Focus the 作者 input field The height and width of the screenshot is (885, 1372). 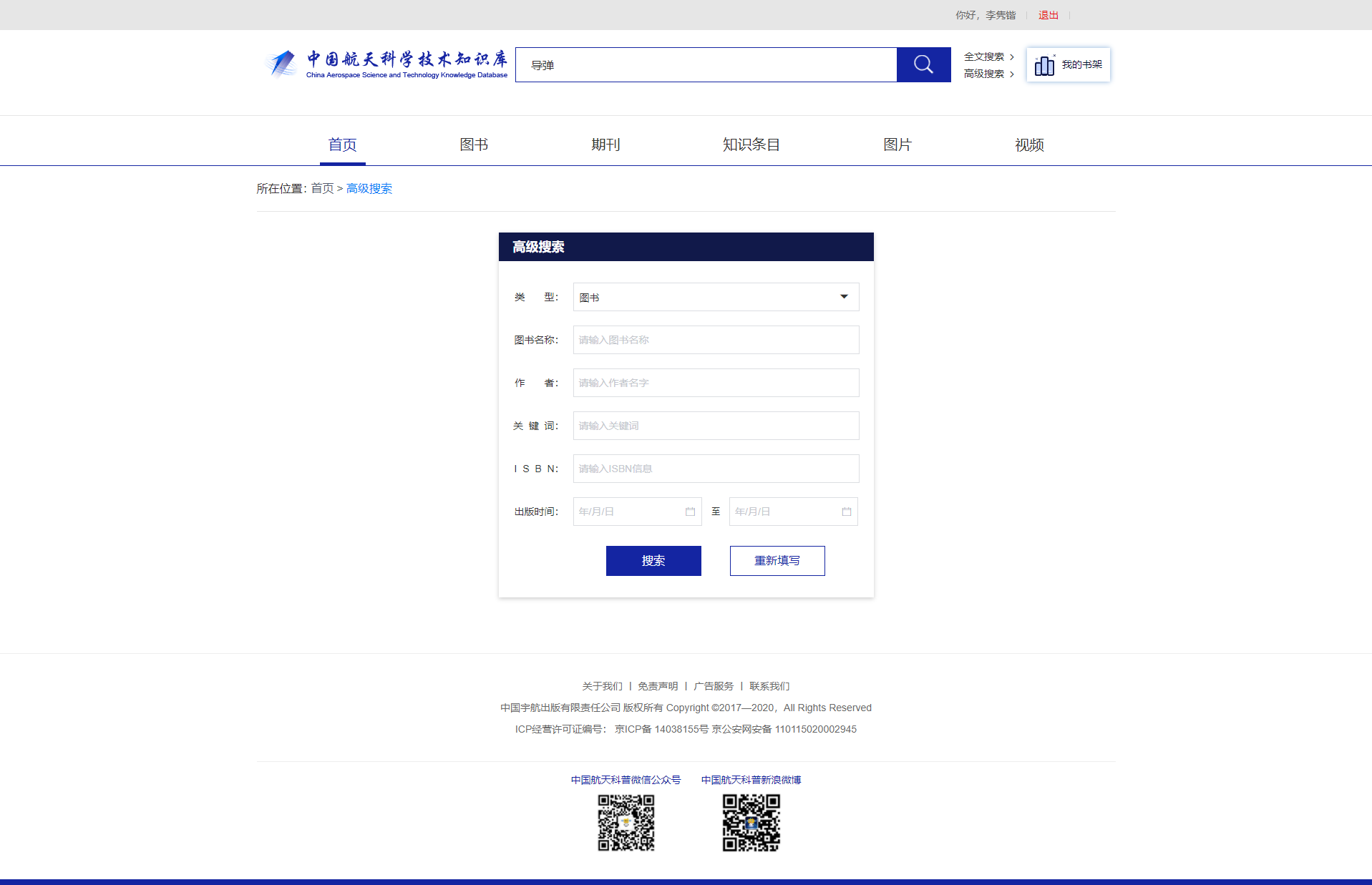point(716,383)
